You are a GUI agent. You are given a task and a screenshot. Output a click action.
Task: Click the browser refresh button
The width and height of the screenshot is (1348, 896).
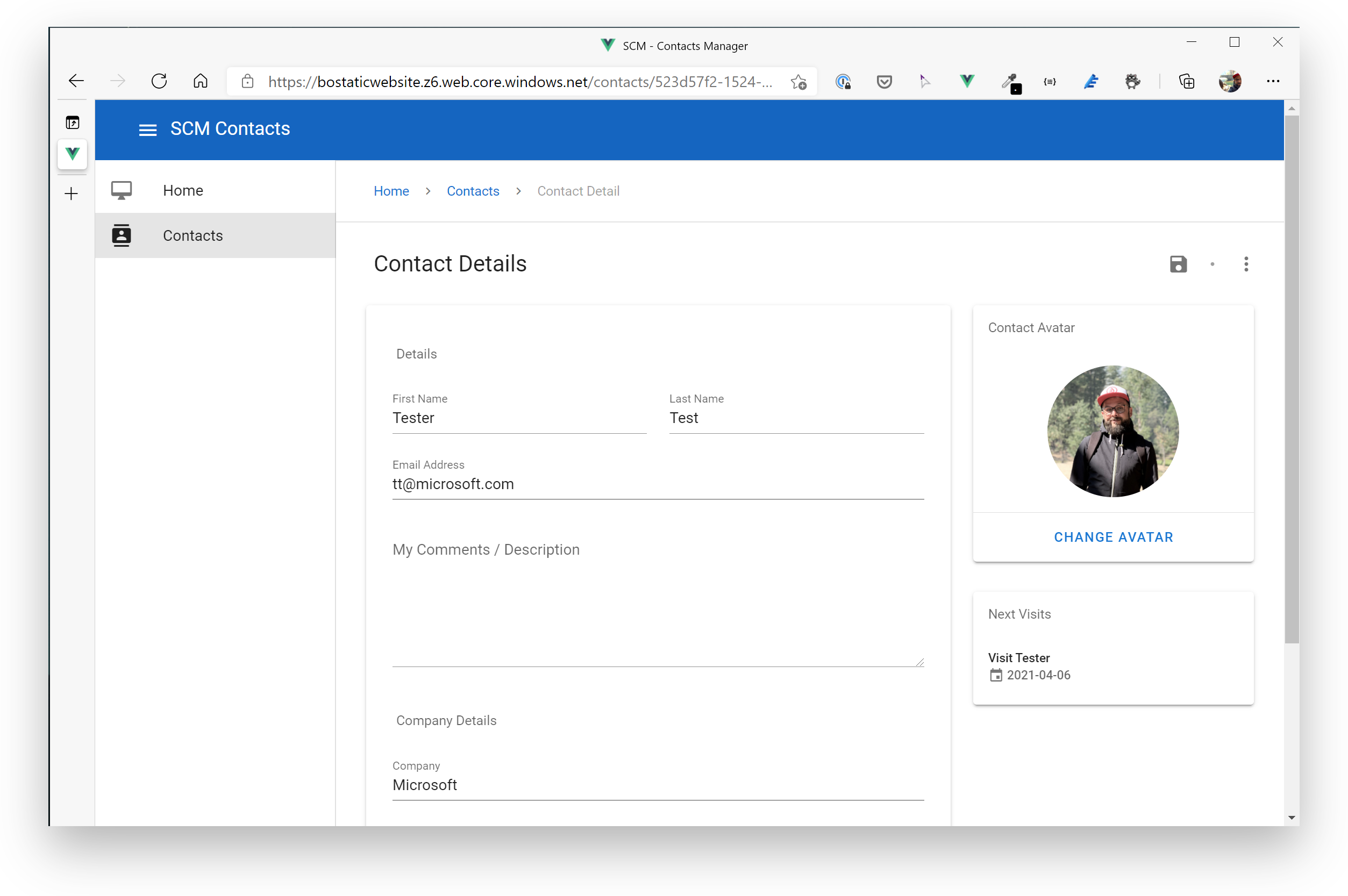click(159, 81)
